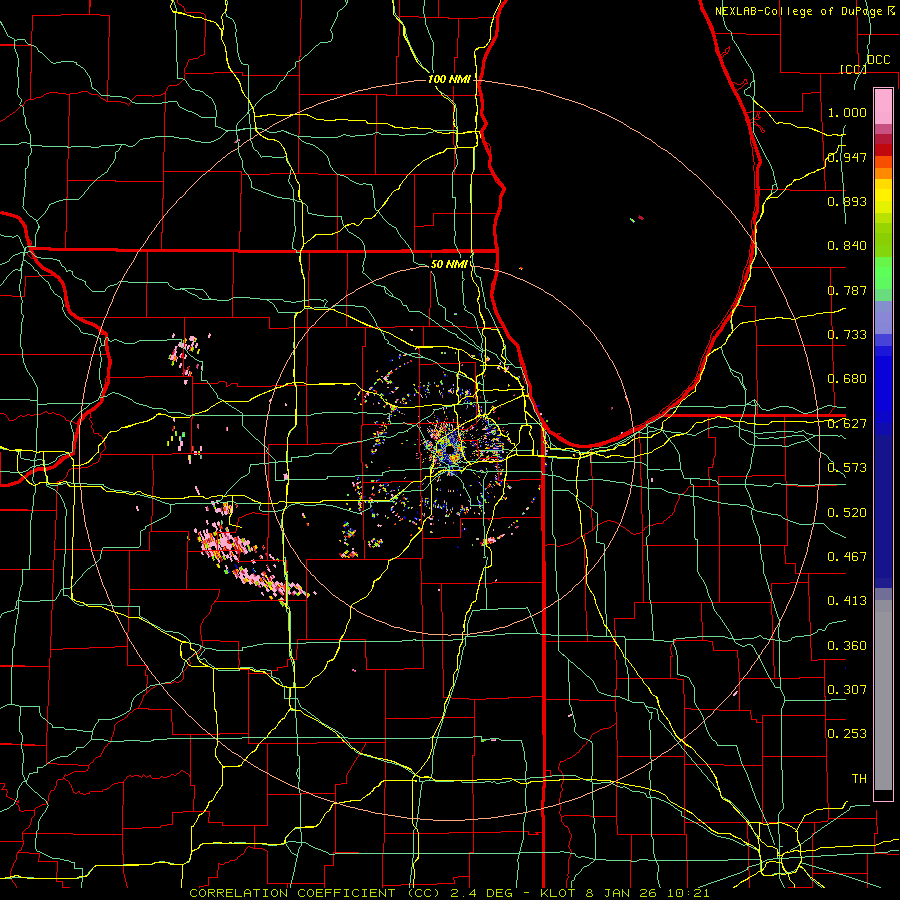Screen dimensions: 900x900
Task: Select the 0.680 scale value
Action: click(847, 379)
